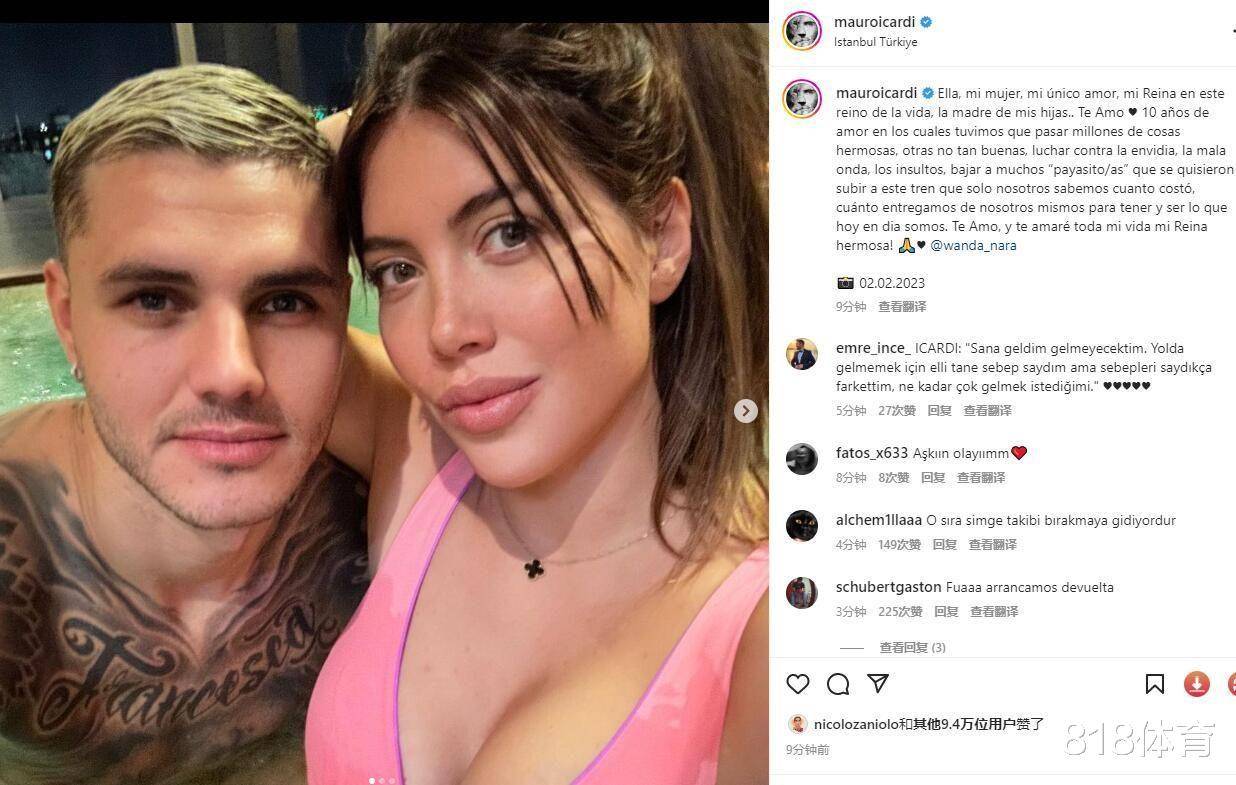1236x785 pixels.
Task: Open comment bubble icon under post
Action: click(838, 684)
